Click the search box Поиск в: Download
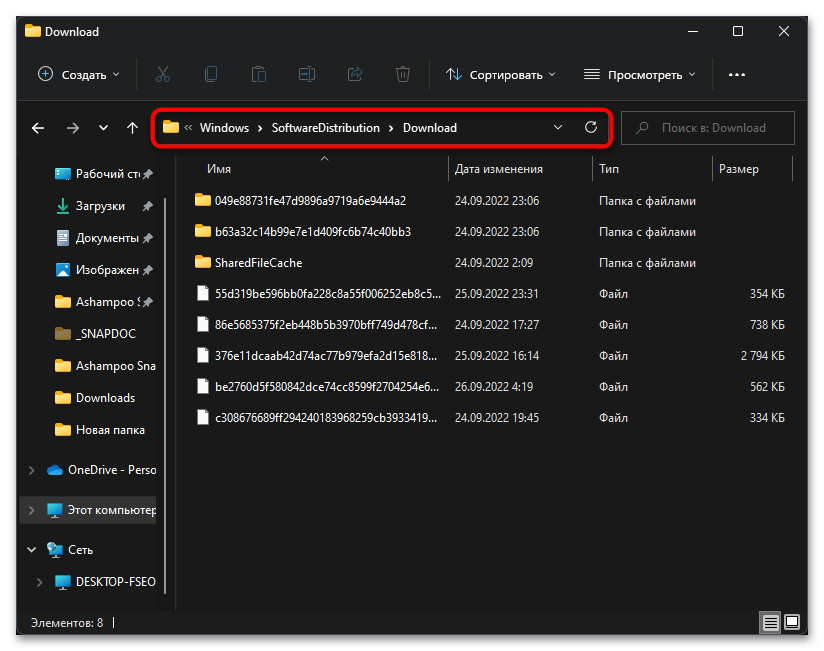The width and height of the screenshot is (824, 651). [x=707, y=128]
